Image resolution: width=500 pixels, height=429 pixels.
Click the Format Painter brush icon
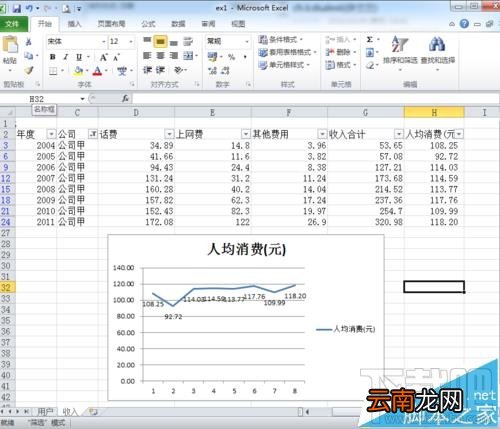click(x=29, y=70)
